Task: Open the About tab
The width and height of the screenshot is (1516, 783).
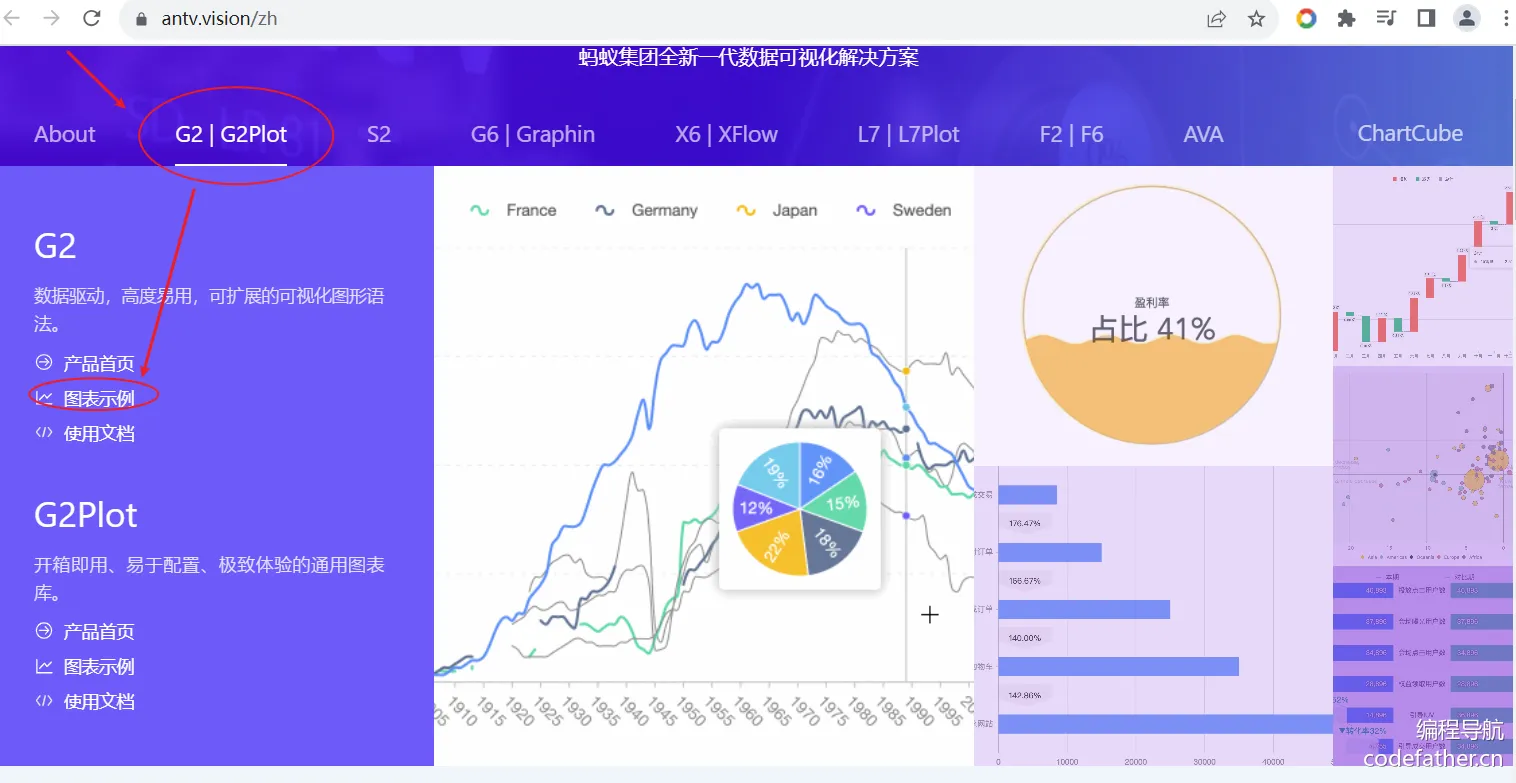Action: pyautogui.click(x=65, y=134)
